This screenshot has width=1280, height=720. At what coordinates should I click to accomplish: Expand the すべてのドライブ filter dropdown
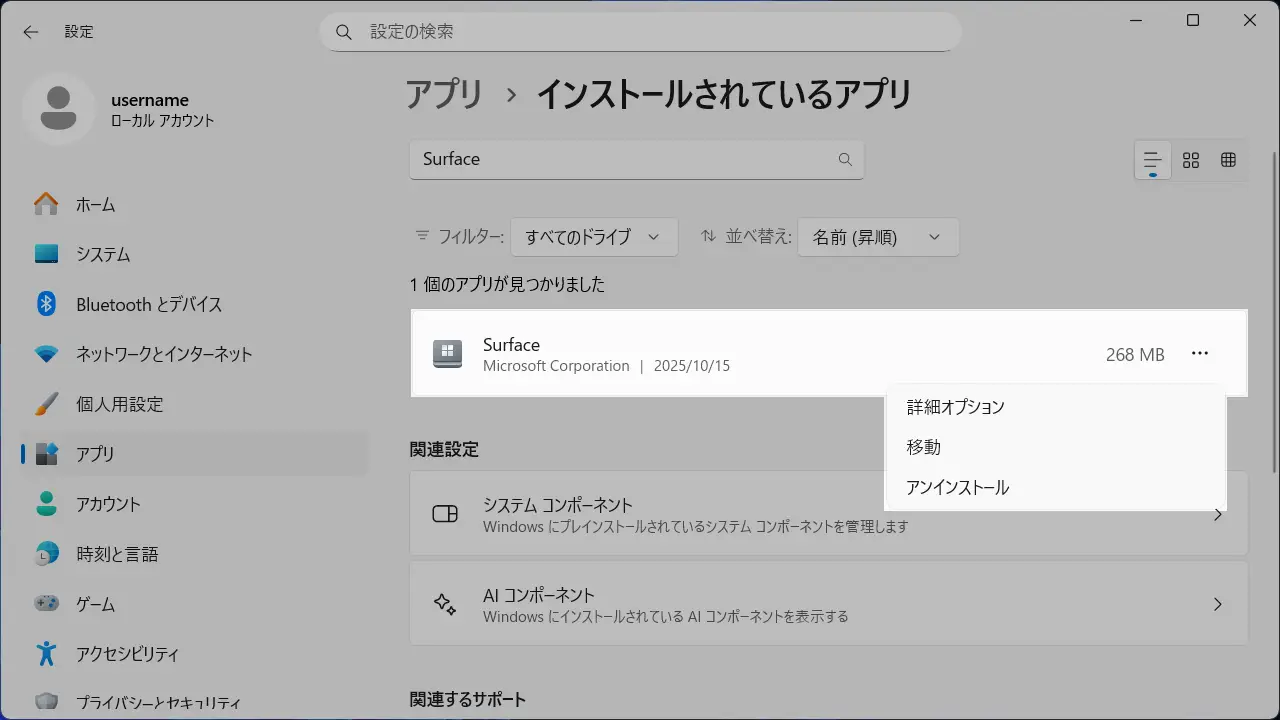[x=593, y=237]
